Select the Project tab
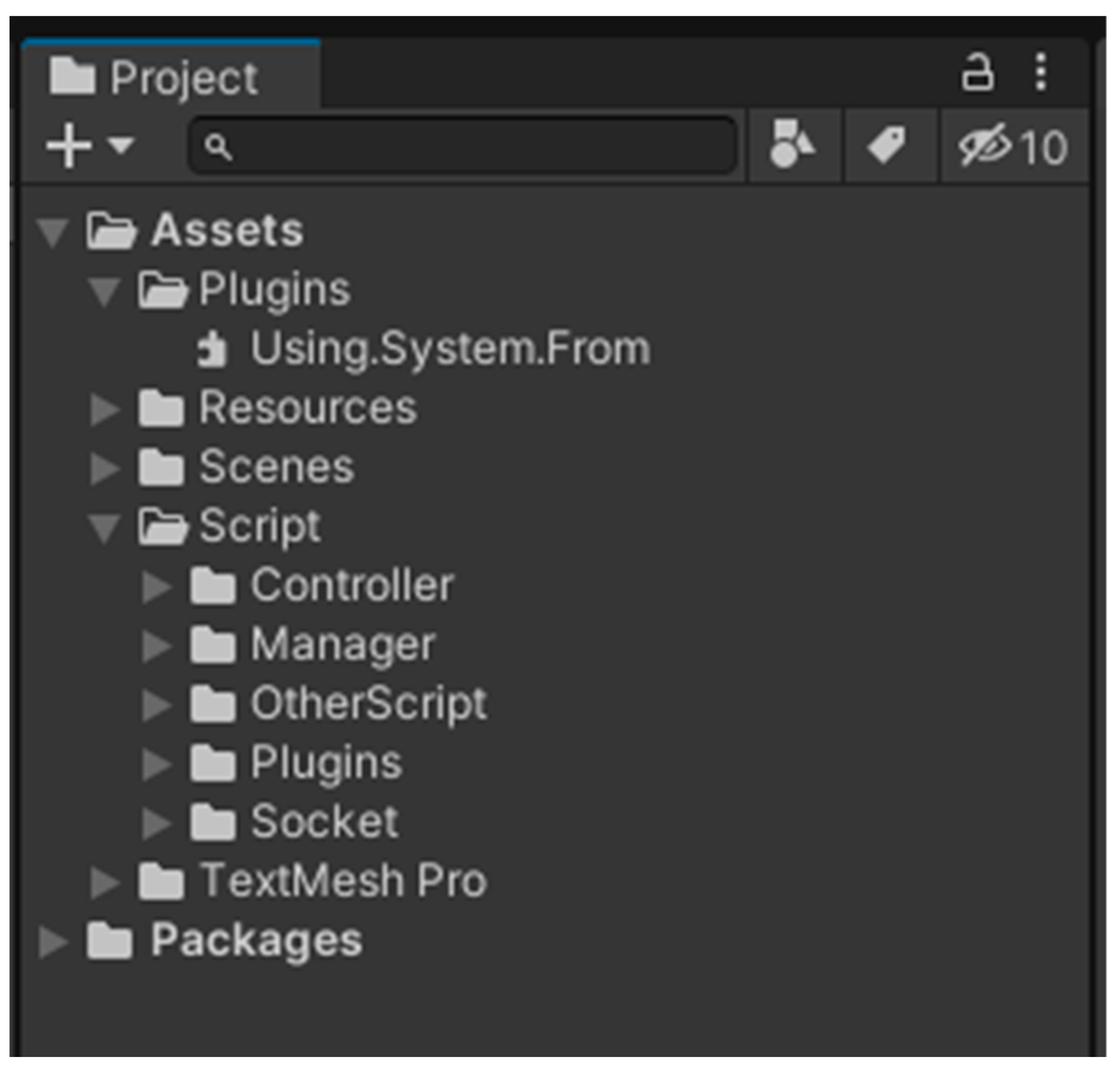 tap(172, 76)
